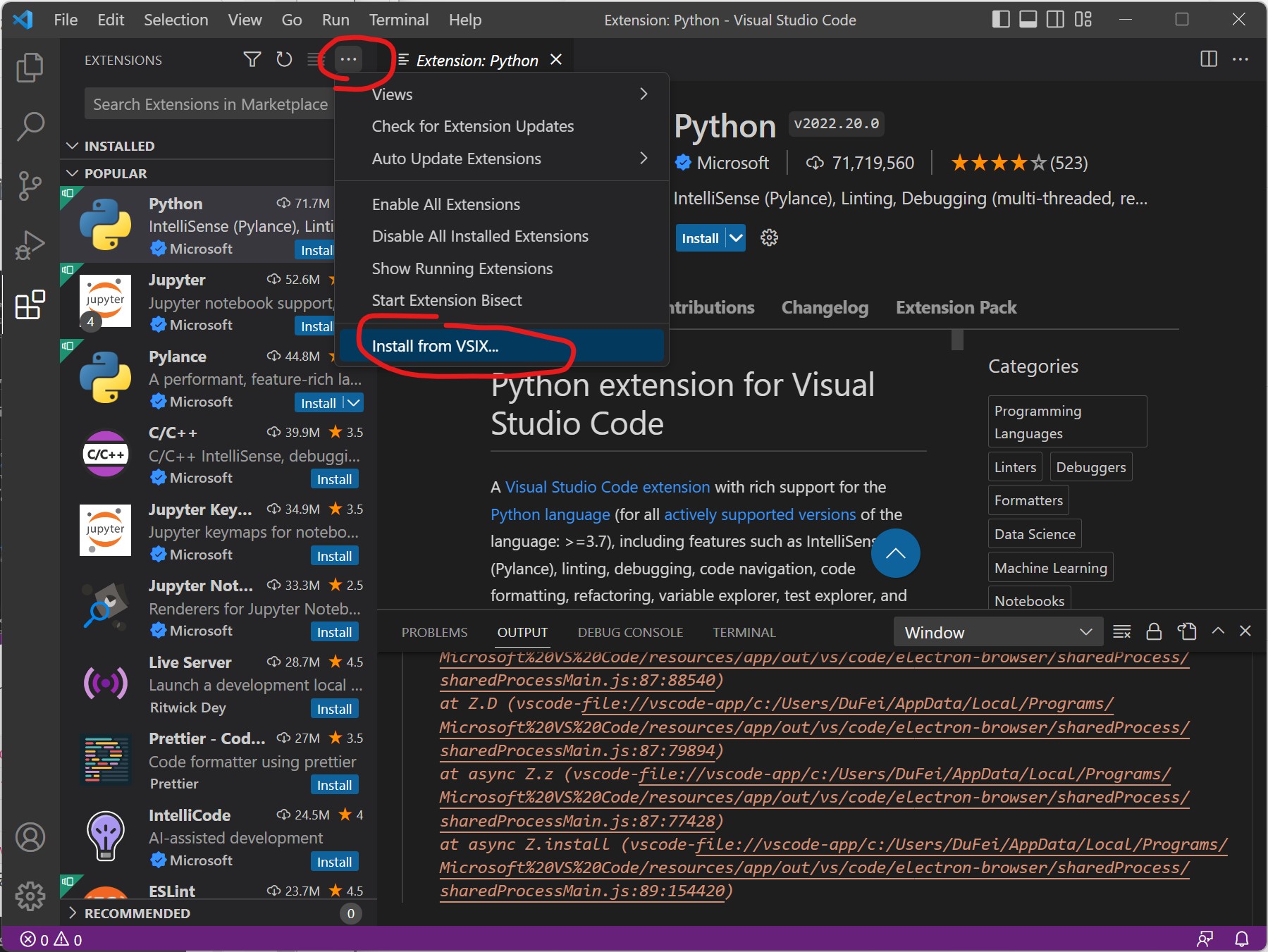Open the notifications bell in the status bar
This screenshot has width=1268, height=952.
pyautogui.click(x=1242, y=939)
